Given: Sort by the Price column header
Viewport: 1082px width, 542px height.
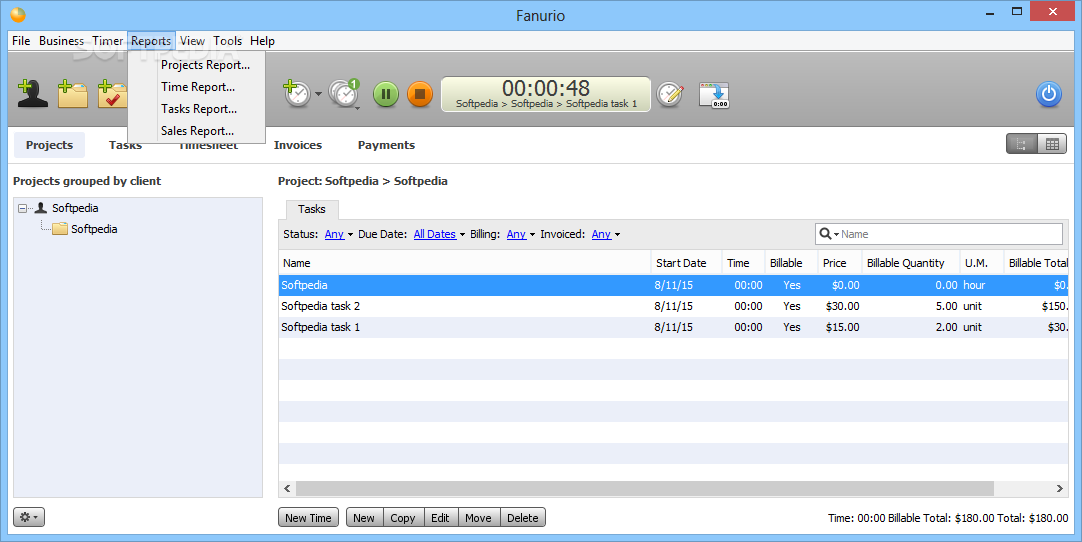Looking at the screenshot, I should tap(840, 263).
